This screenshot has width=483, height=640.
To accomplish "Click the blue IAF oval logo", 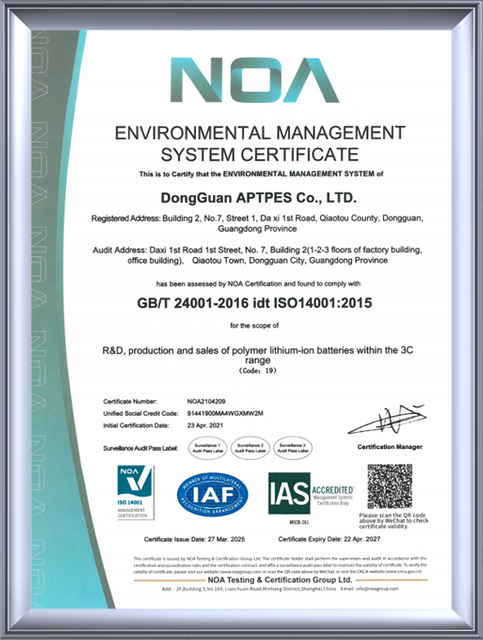I will (213, 494).
